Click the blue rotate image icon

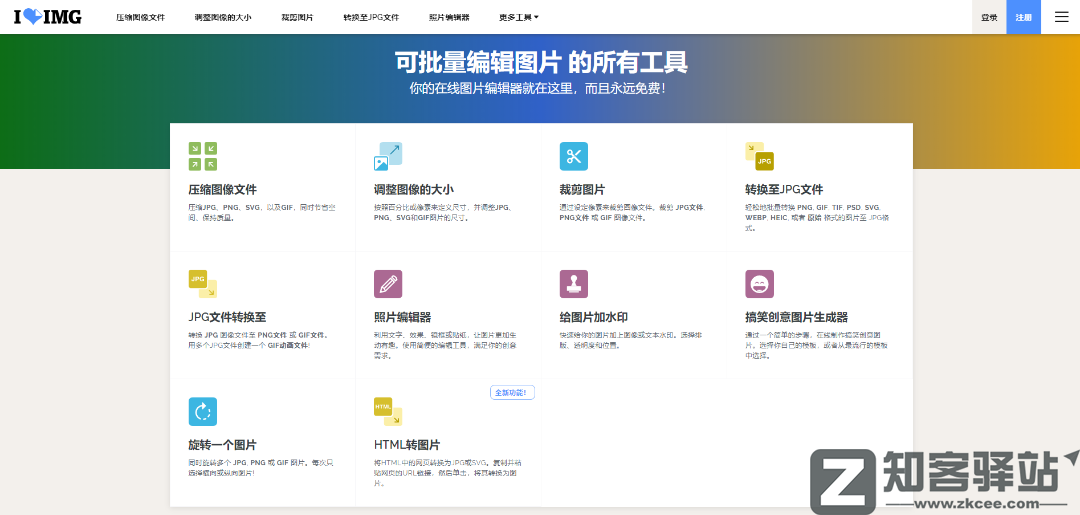202,411
